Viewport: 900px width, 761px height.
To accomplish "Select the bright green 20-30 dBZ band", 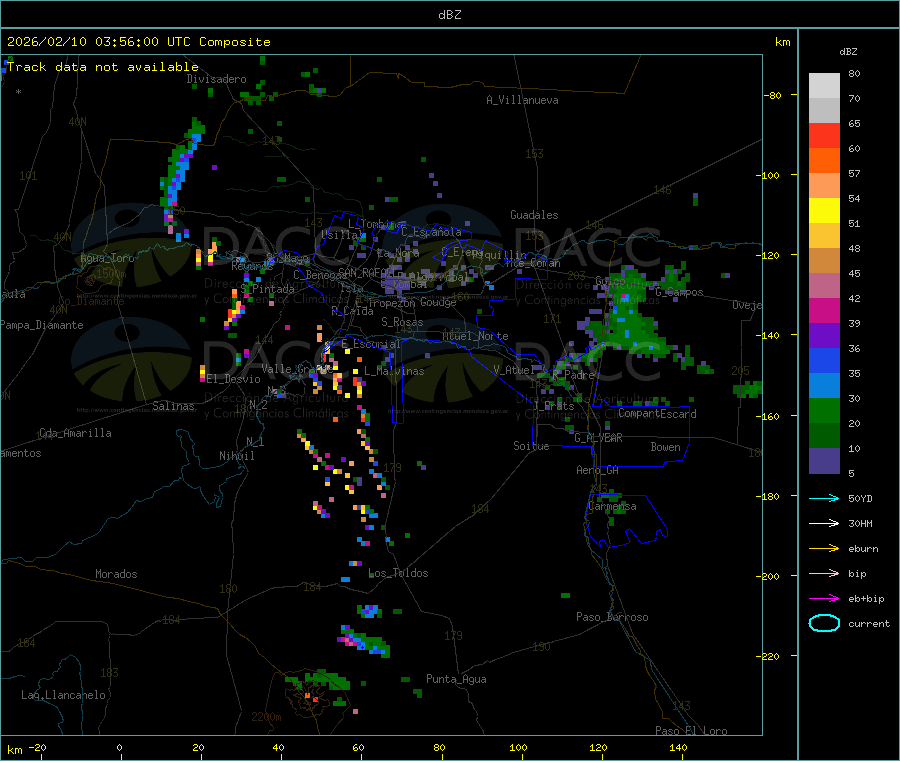I will coord(824,410).
